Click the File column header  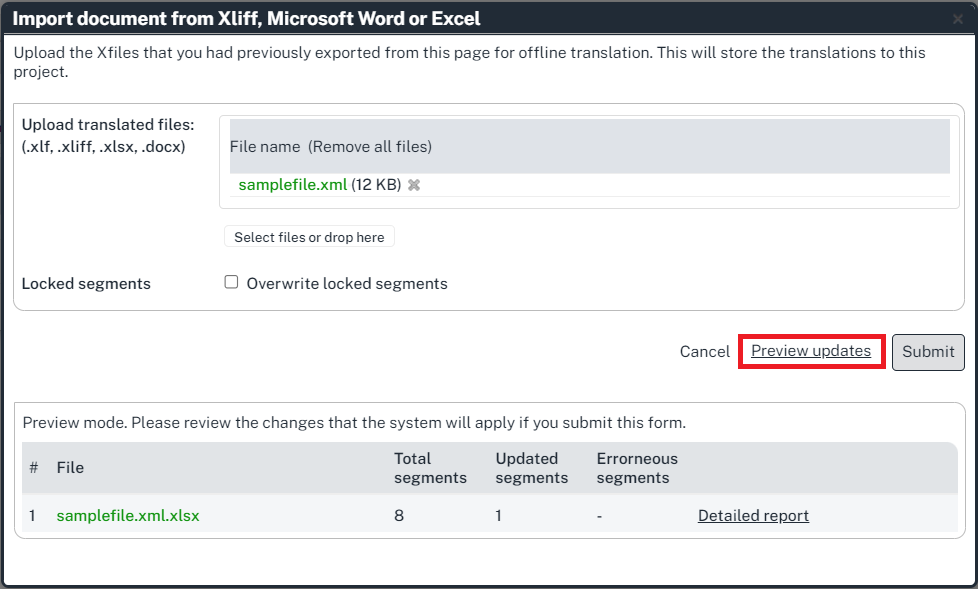coord(70,468)
